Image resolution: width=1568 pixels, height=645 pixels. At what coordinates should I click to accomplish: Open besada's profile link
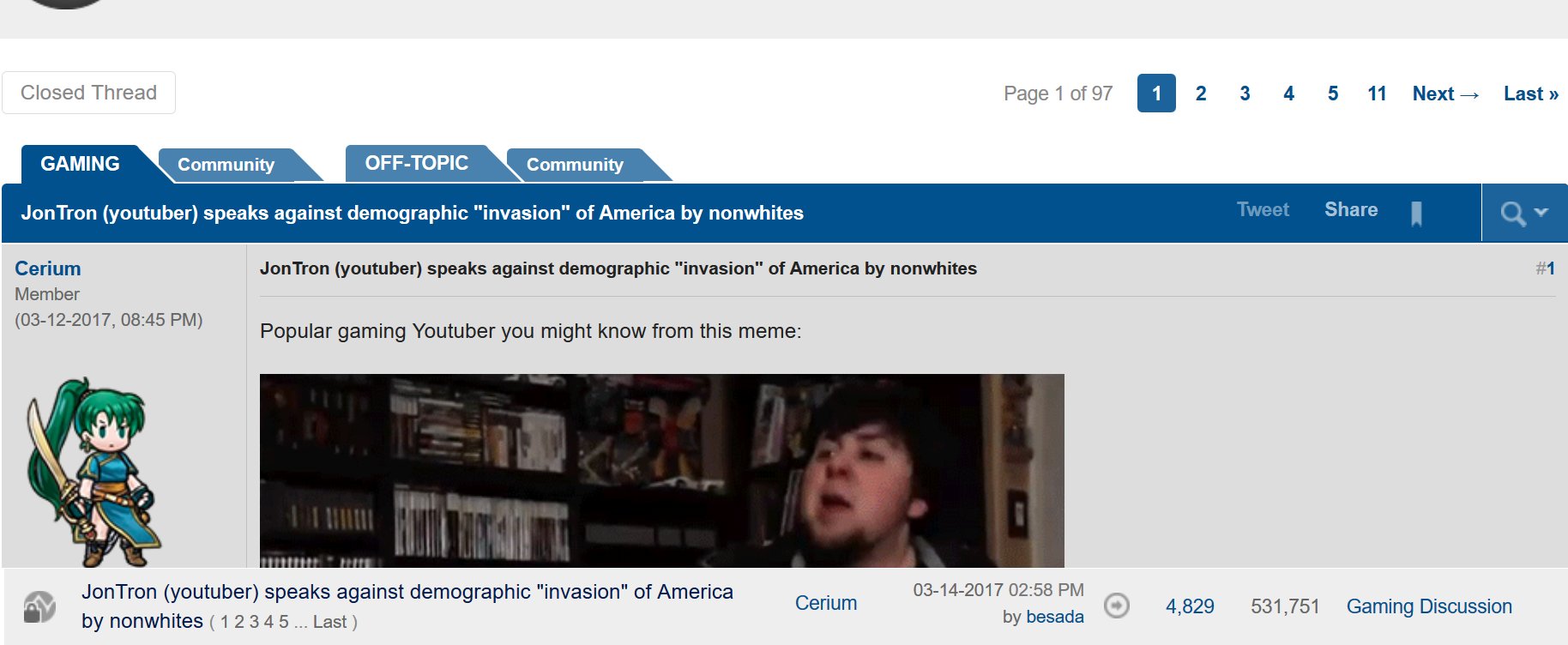(1055, 617)
